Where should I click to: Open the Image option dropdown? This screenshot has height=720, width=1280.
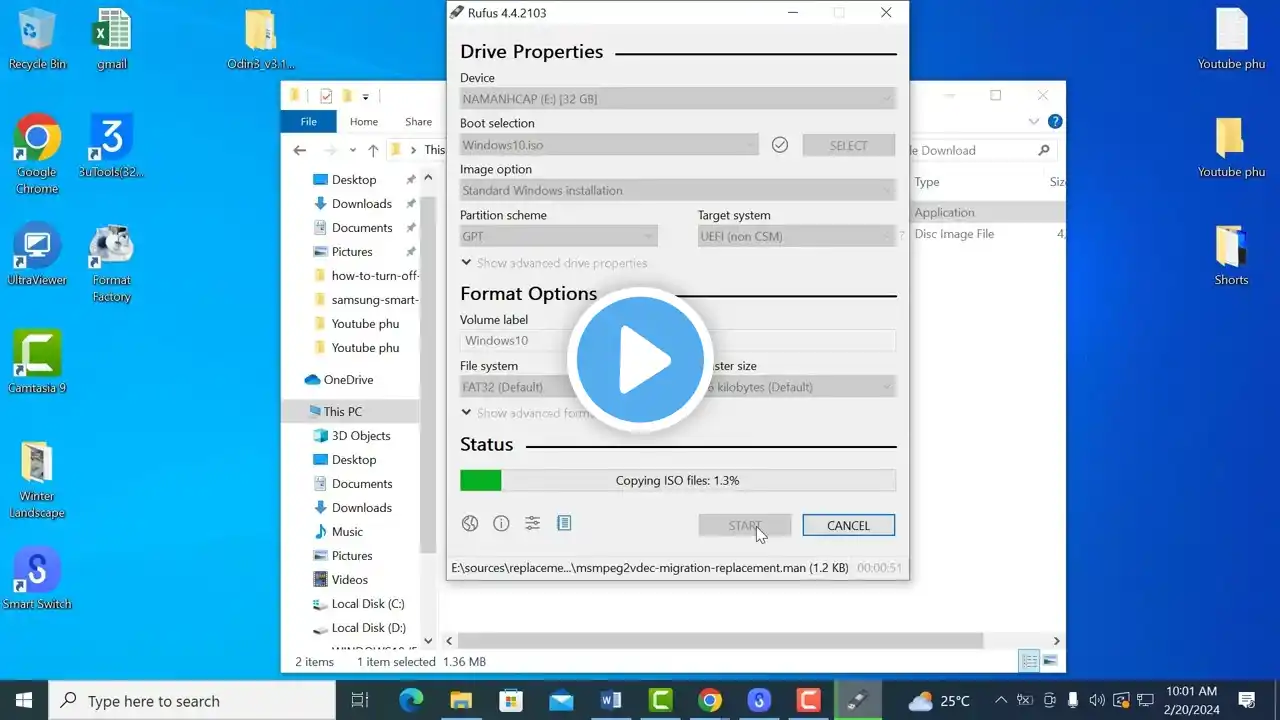coord(677,190)
